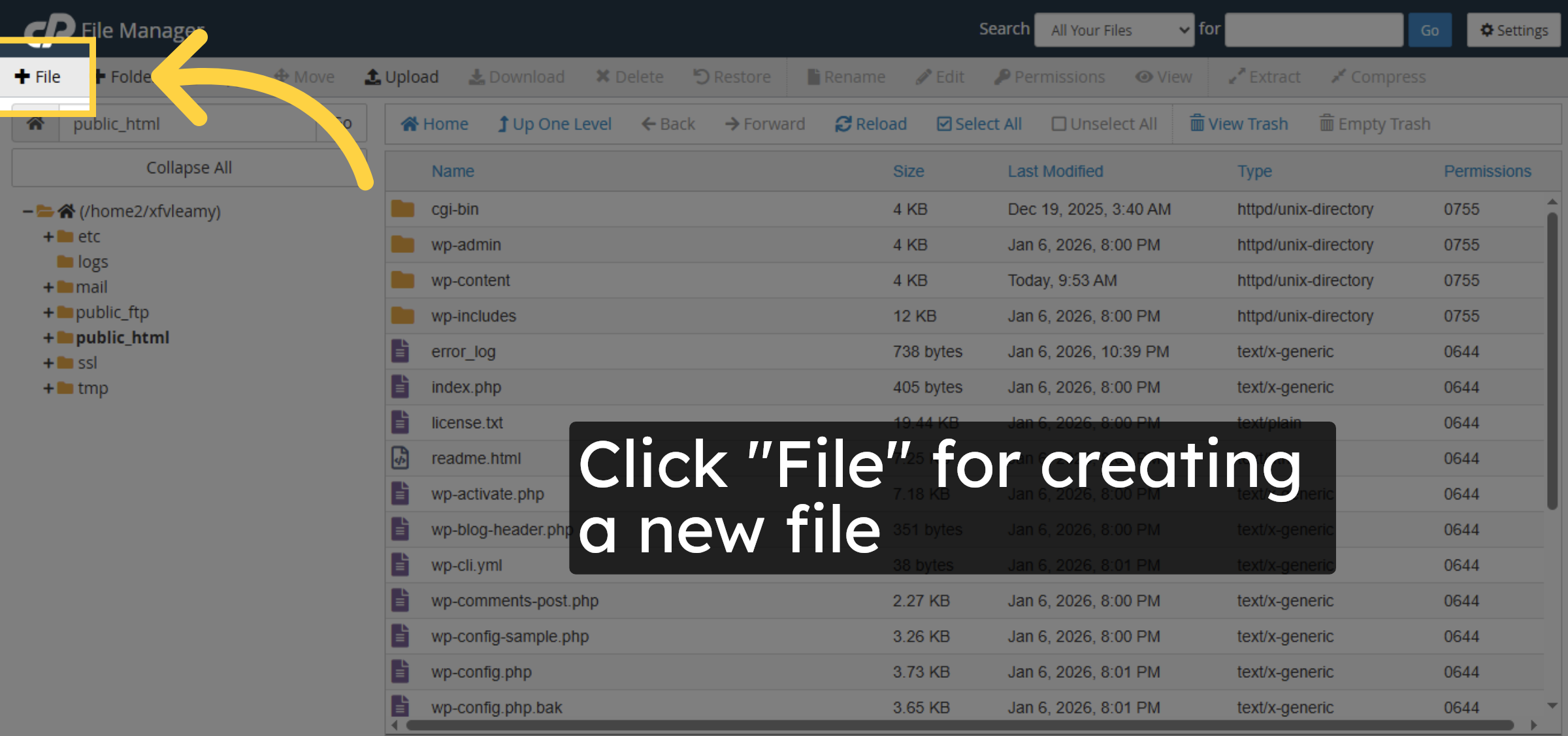Click inside the search text field
This screenshot has height=736, width=1568.
(x=1313, y=29)
